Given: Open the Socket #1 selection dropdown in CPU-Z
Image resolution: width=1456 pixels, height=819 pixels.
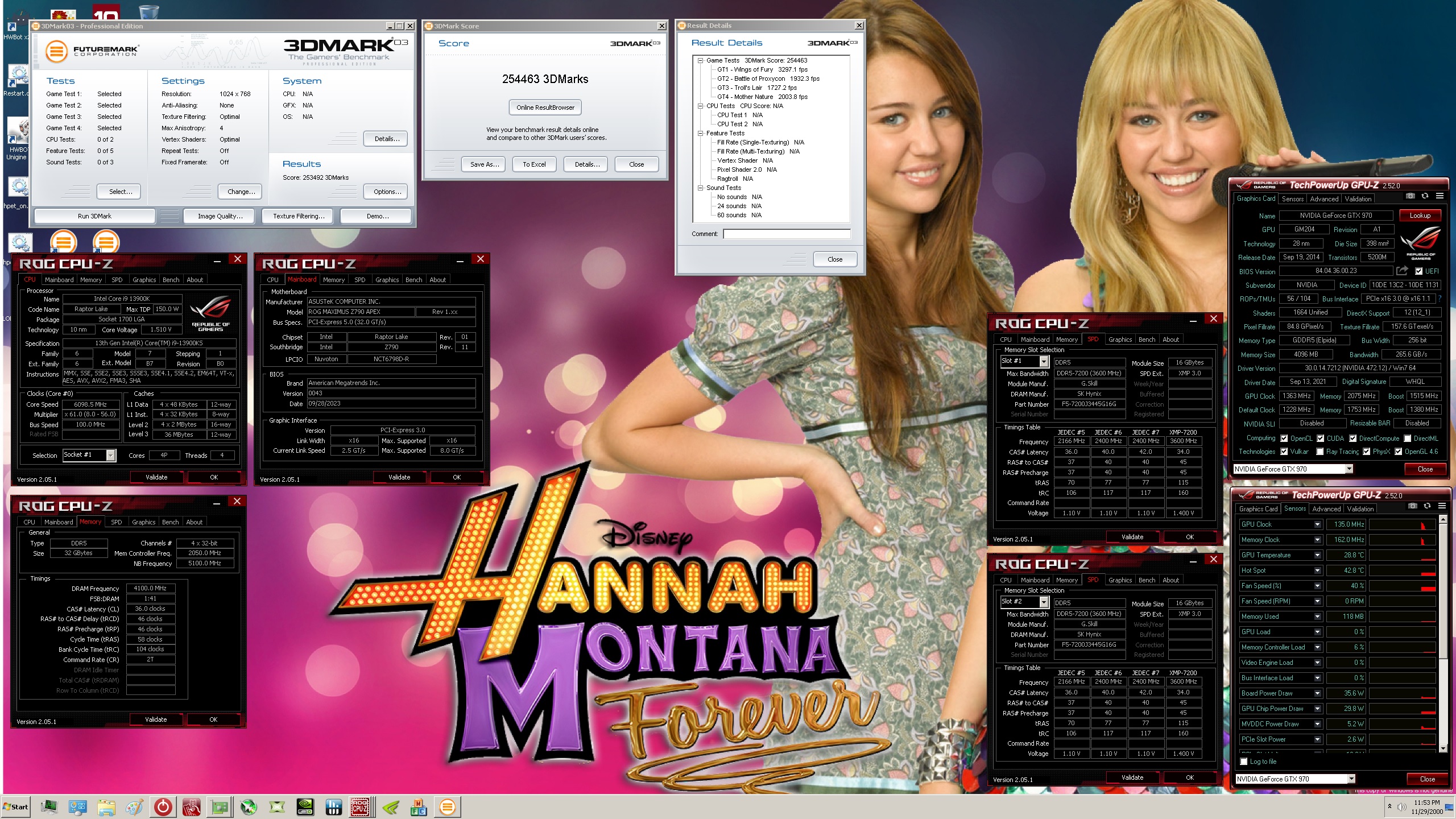Looking at the screenshot, I should [110, 455].
